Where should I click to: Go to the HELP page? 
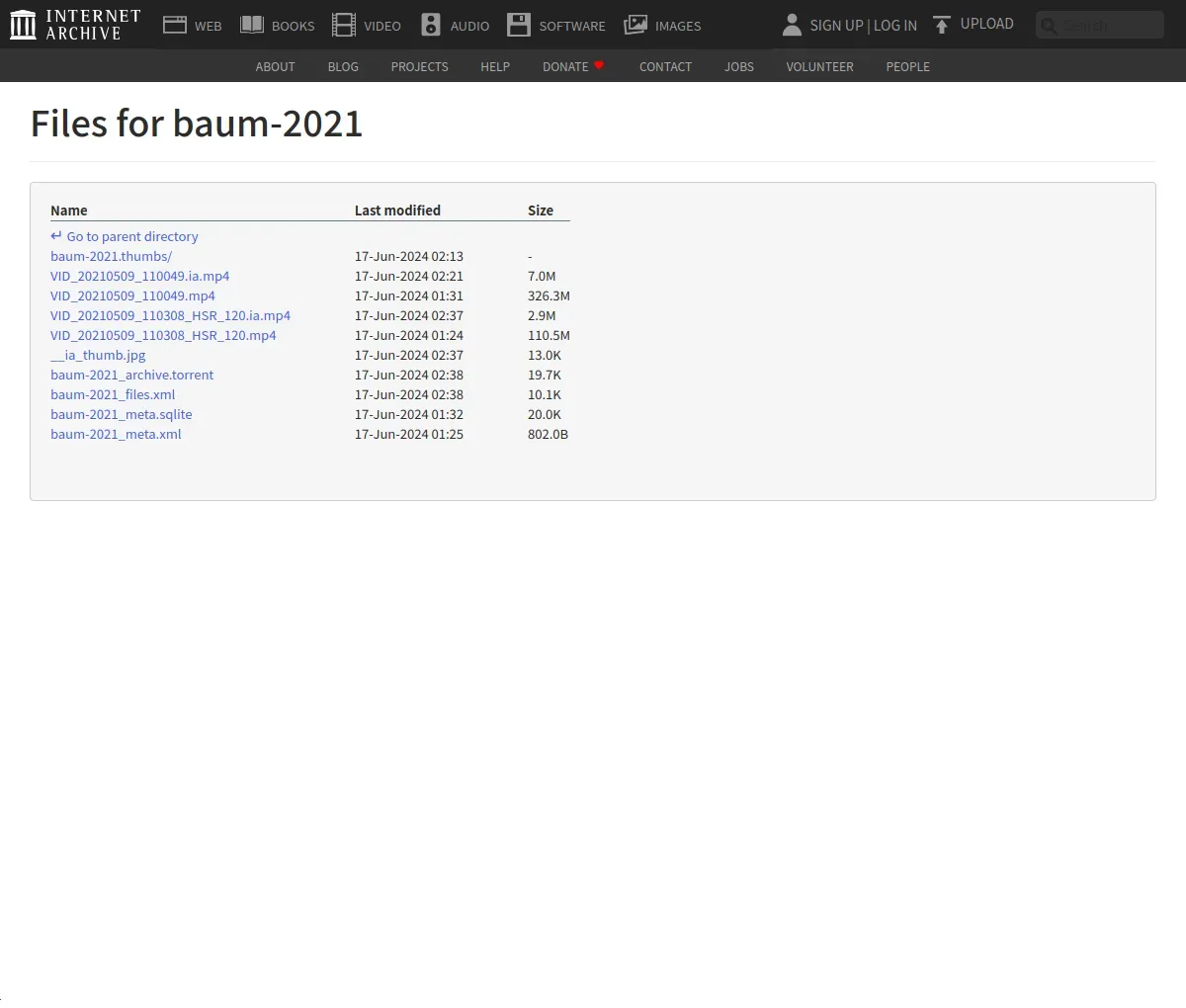(495, 67)
